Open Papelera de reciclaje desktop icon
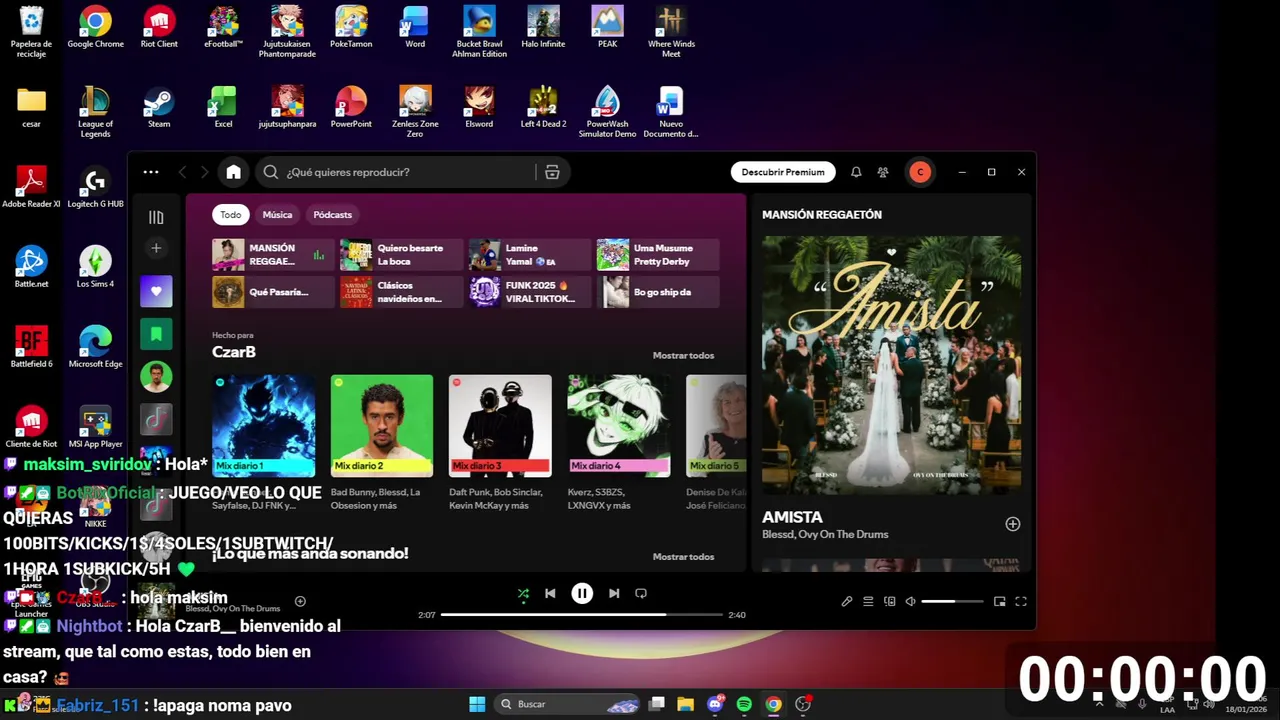Screen dimensions: 1280x720 tap(31, 30)
